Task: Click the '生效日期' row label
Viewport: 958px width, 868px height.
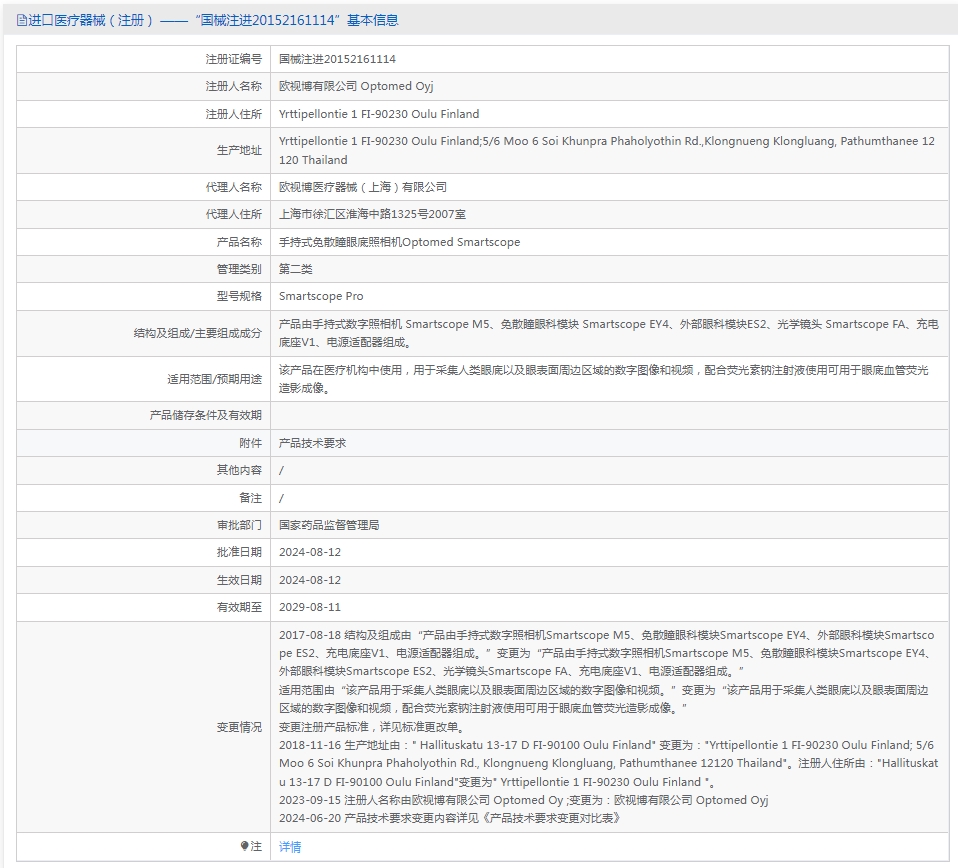Action: 239,580
